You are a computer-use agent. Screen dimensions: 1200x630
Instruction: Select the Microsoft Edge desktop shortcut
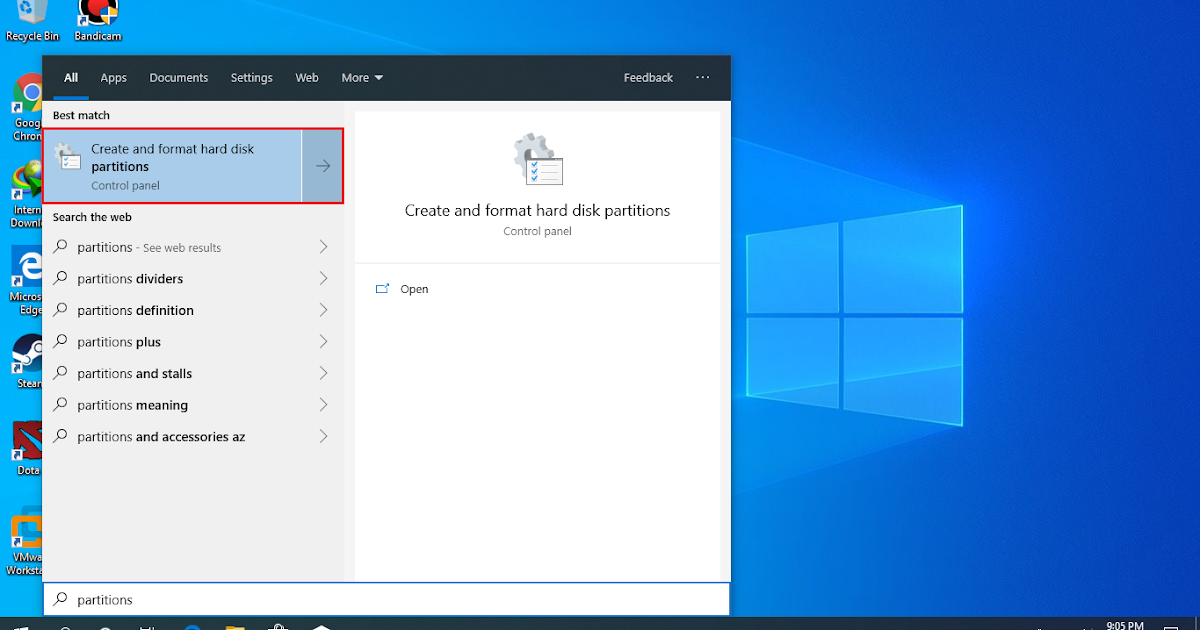tap(27, 281)
